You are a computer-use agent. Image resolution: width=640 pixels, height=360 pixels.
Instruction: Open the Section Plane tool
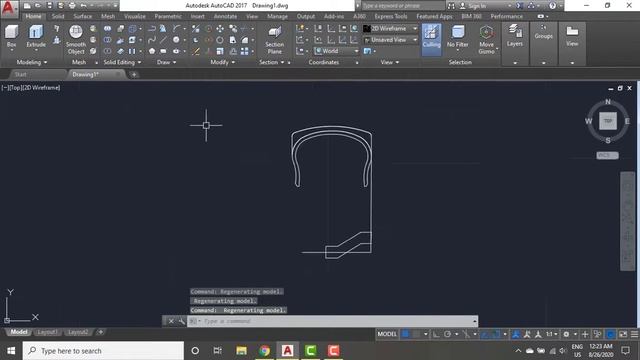coord(275,40)
